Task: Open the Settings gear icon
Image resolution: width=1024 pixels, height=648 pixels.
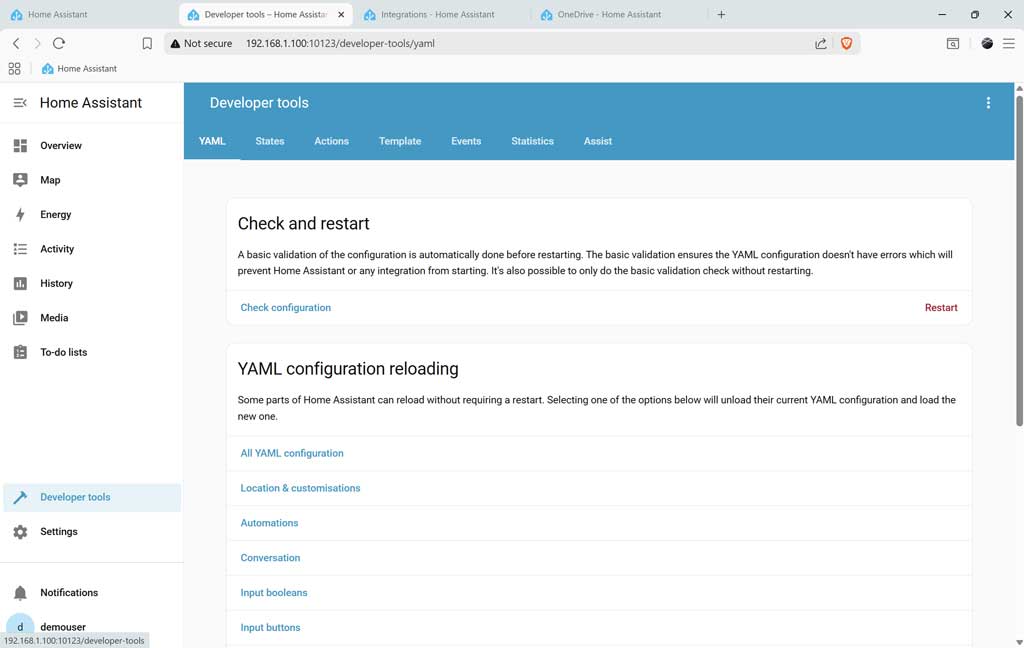Action: click(x=20, y=532)
